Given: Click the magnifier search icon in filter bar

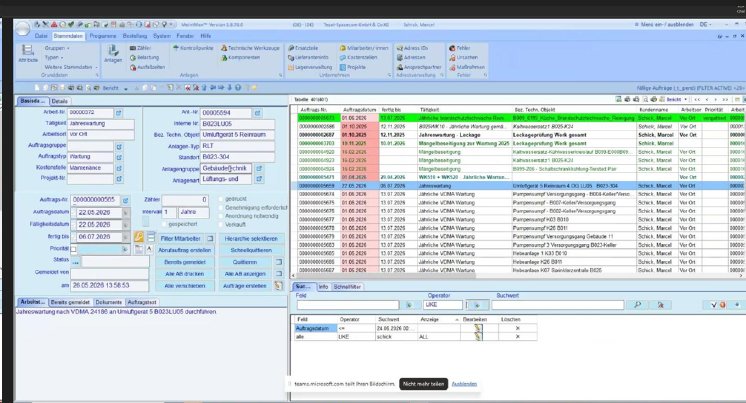Looking at the screenshot, I should tap(638, 305).
